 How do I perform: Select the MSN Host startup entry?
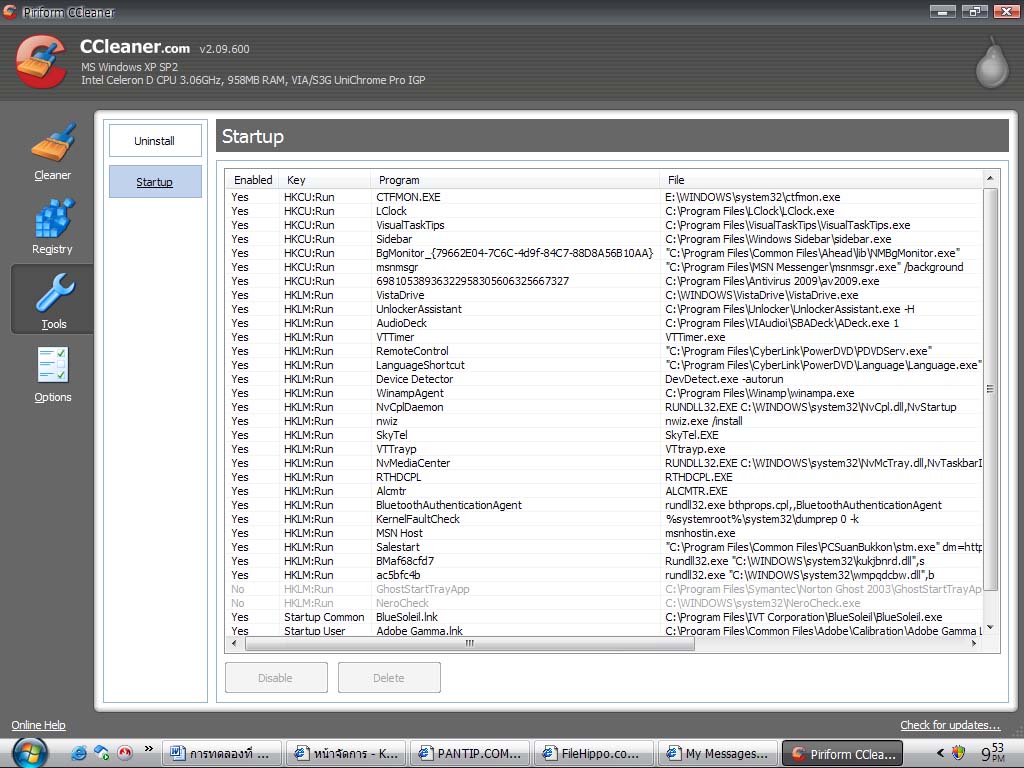coord(603,534)
